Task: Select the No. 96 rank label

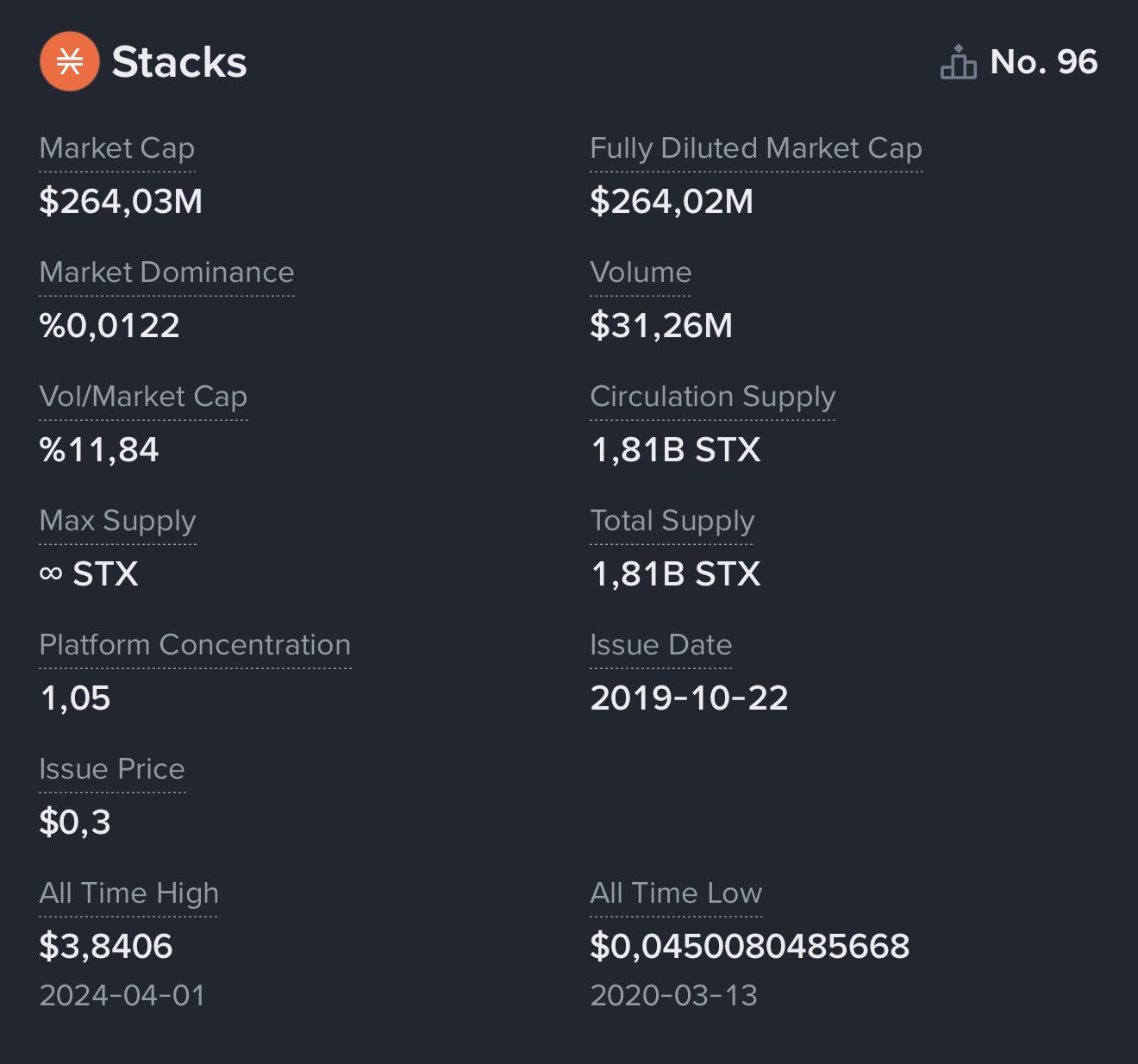Action: click(x=1043, y=62)
